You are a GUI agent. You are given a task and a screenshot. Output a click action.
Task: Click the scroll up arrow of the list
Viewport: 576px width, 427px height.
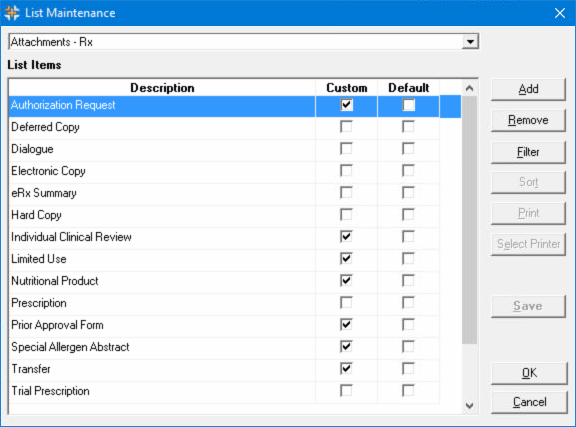coord(469,88)
